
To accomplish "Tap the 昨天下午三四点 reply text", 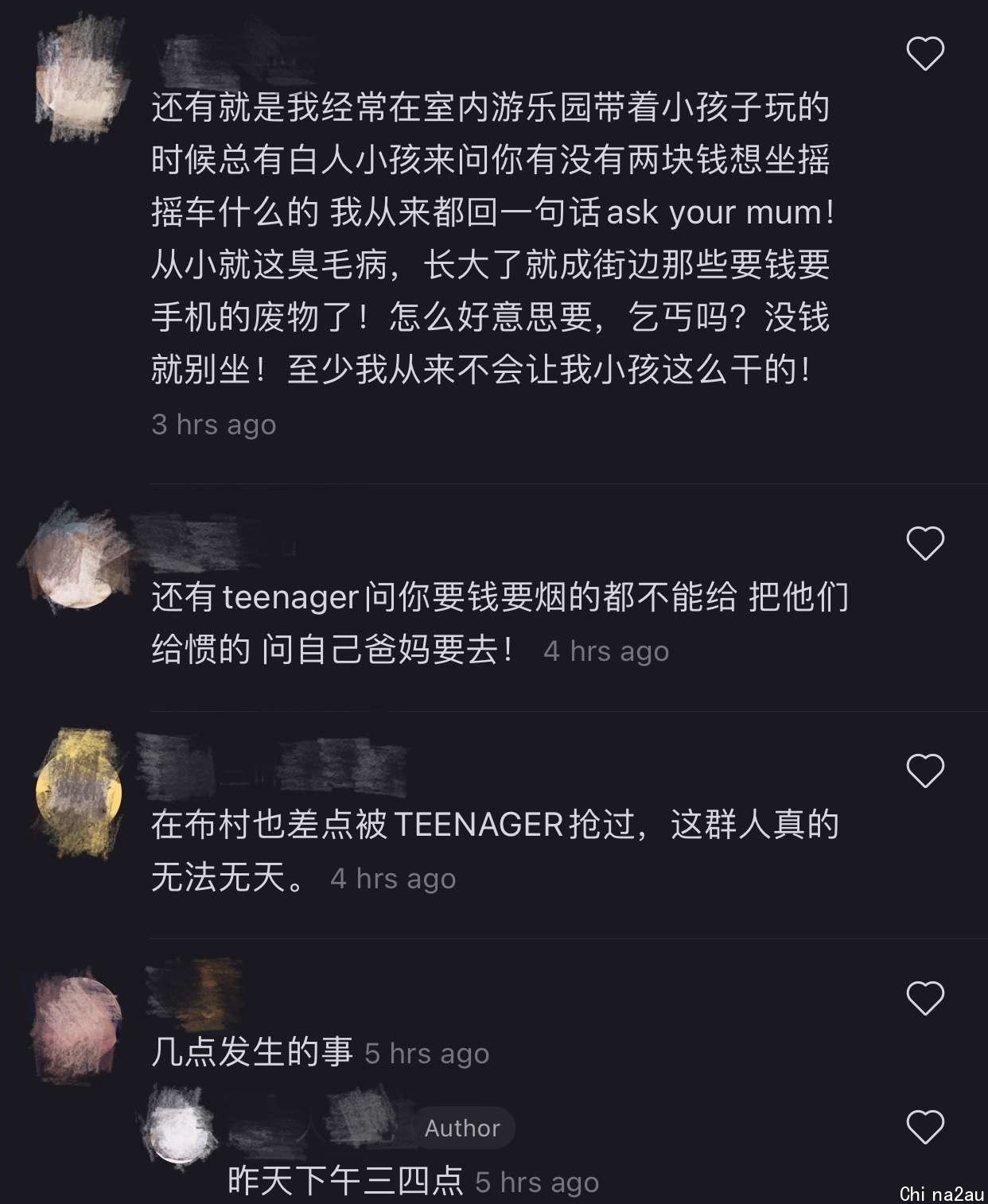I will point(345,1182).
